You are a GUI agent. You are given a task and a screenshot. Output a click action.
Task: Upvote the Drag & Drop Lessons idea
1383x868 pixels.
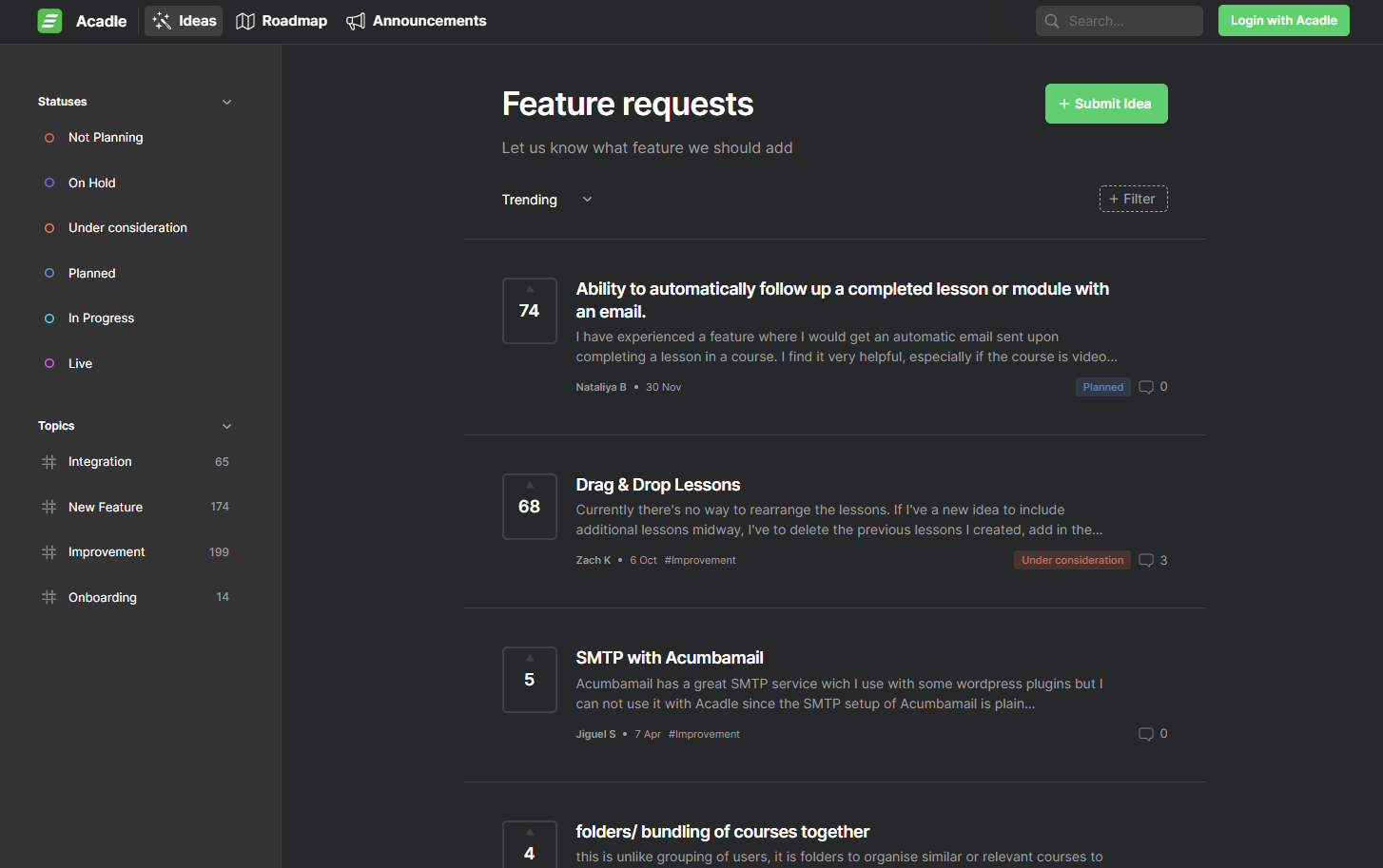(530, 507)
